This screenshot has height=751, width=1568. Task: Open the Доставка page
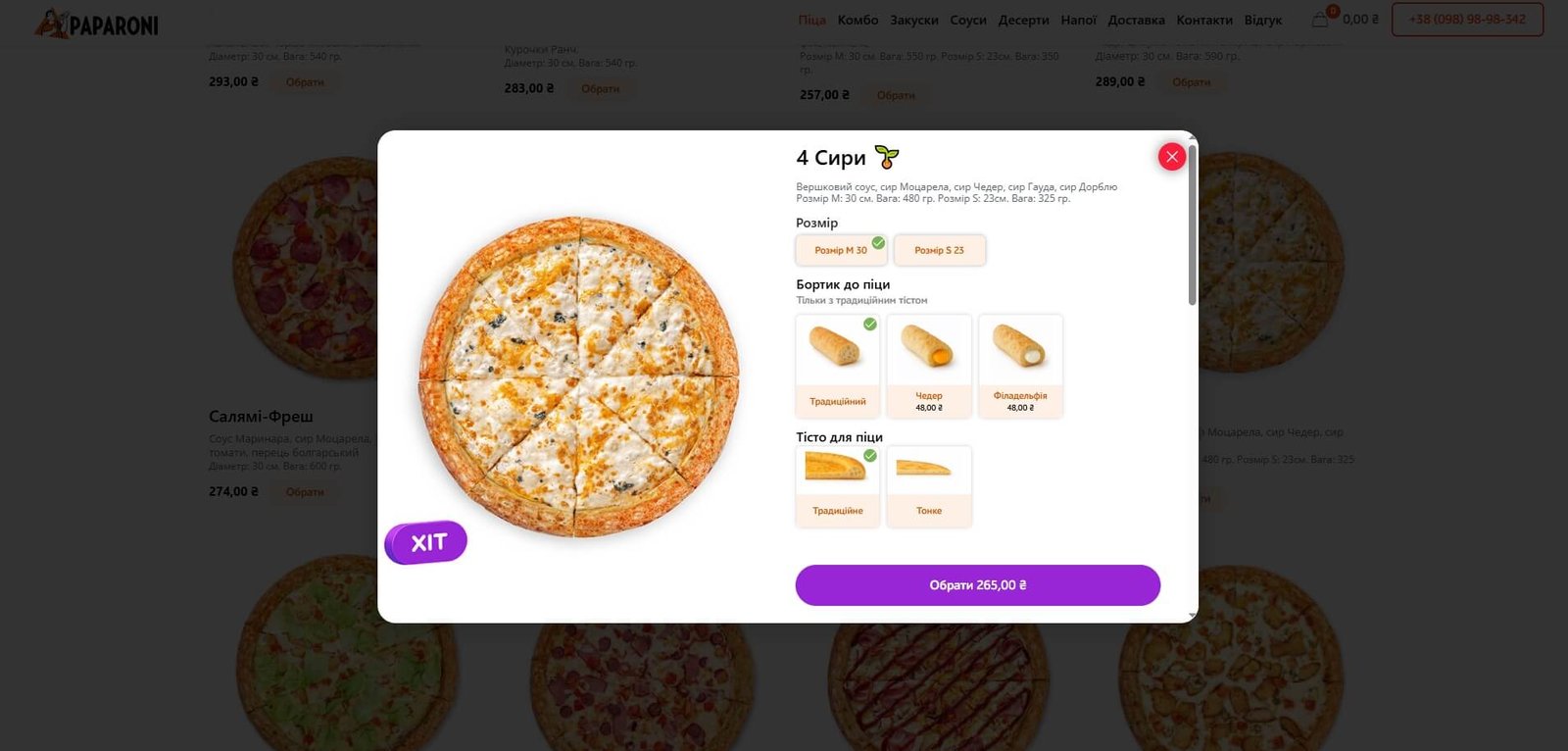[x=1136, y=20]
